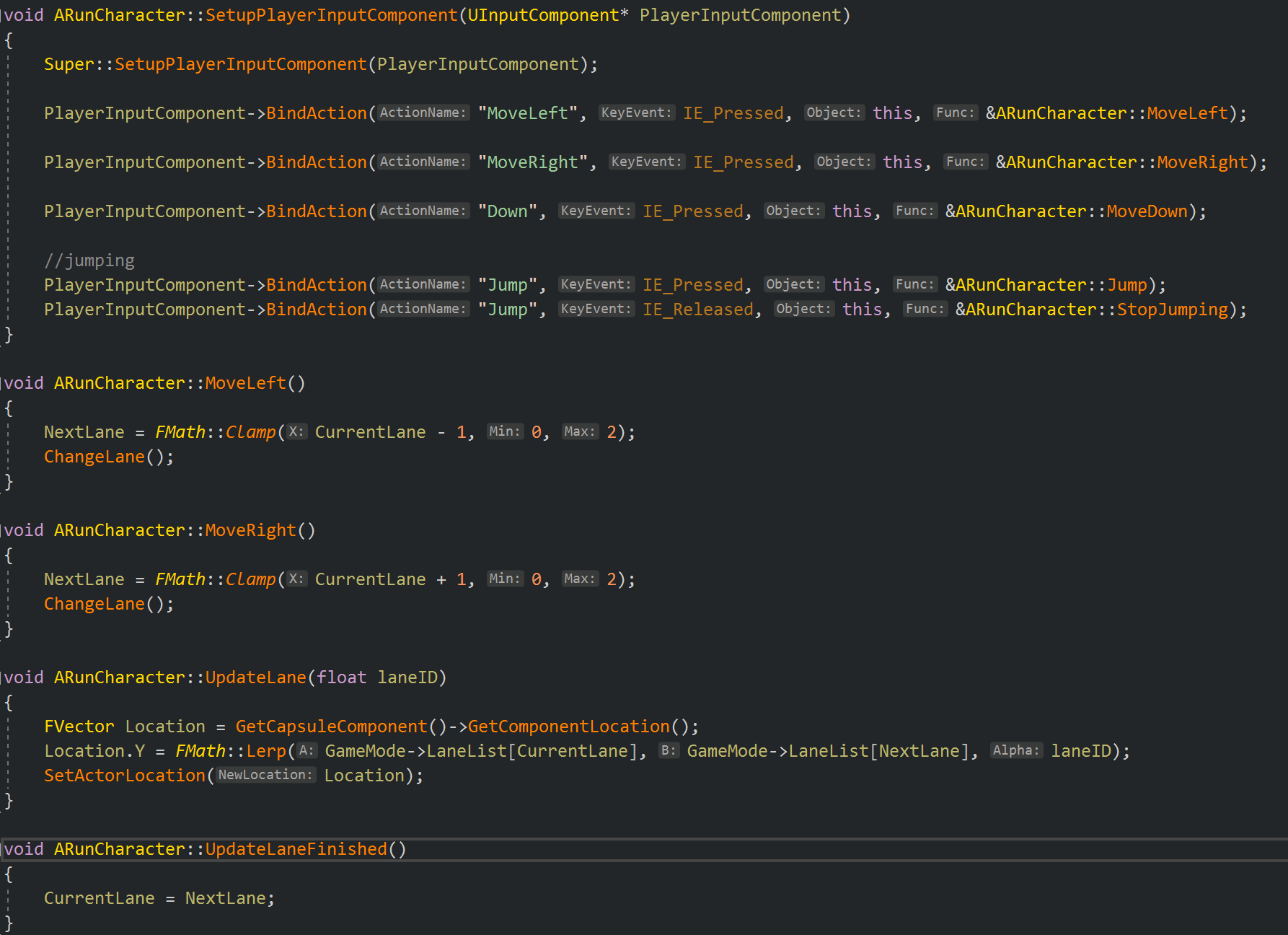This screenshot has height=935, width=1288.
Task: Click the UpdateLaneFinished function name
Action: (x=296, y=849)
